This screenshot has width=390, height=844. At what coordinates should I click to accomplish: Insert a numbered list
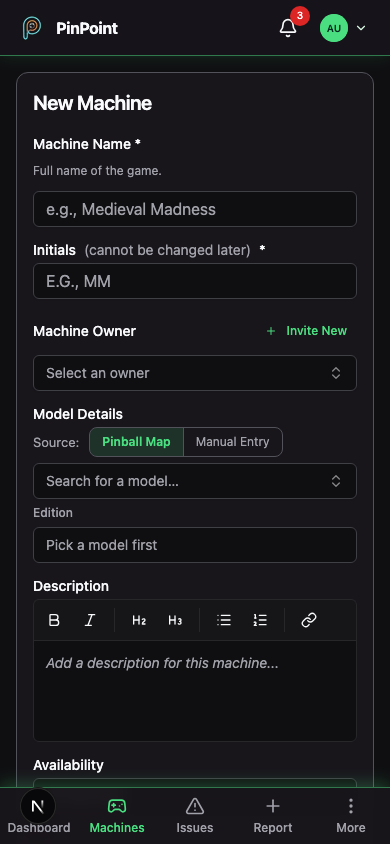[260, 620]
